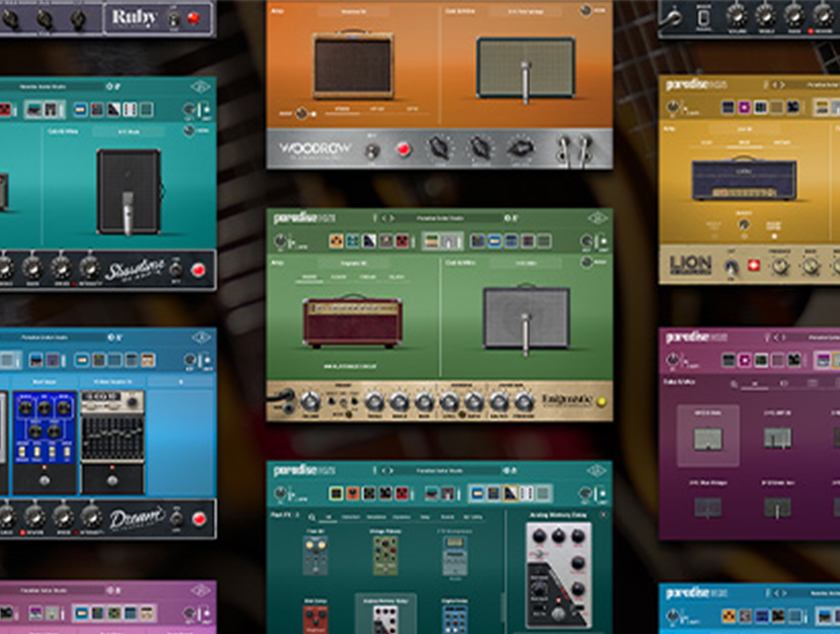The width and height of the screenshot is (840, 634).
Task: Close the Analog Memory Delay detail panel
Action: click(603, 515)
